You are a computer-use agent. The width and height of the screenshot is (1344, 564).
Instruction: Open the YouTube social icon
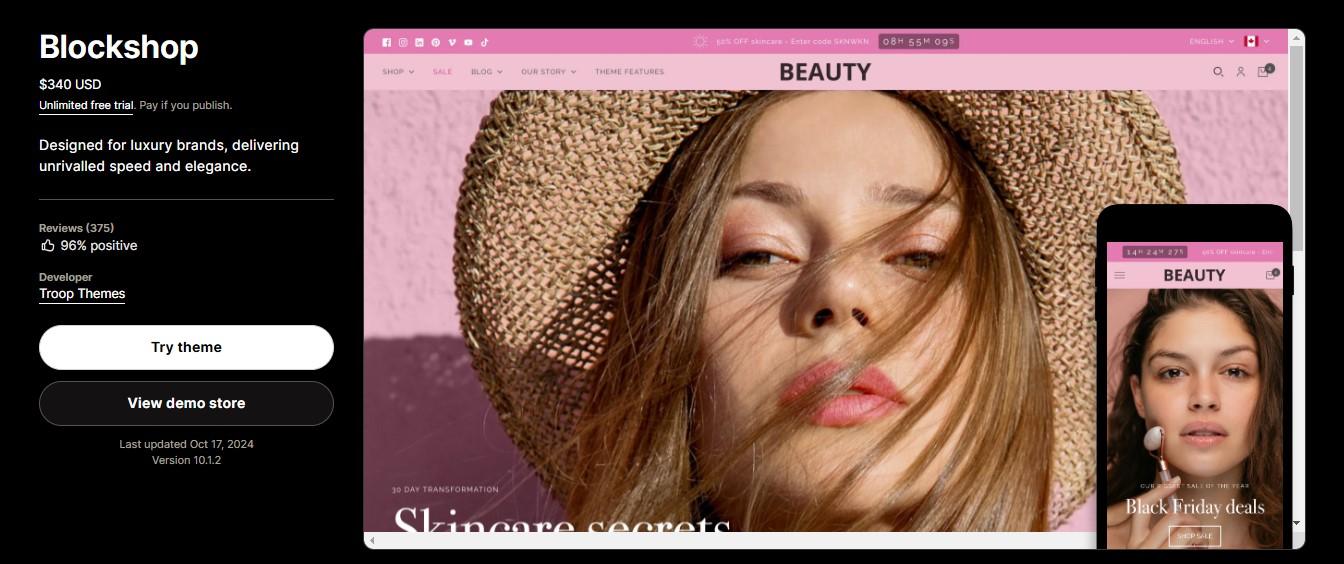click(x=468, y=42)
